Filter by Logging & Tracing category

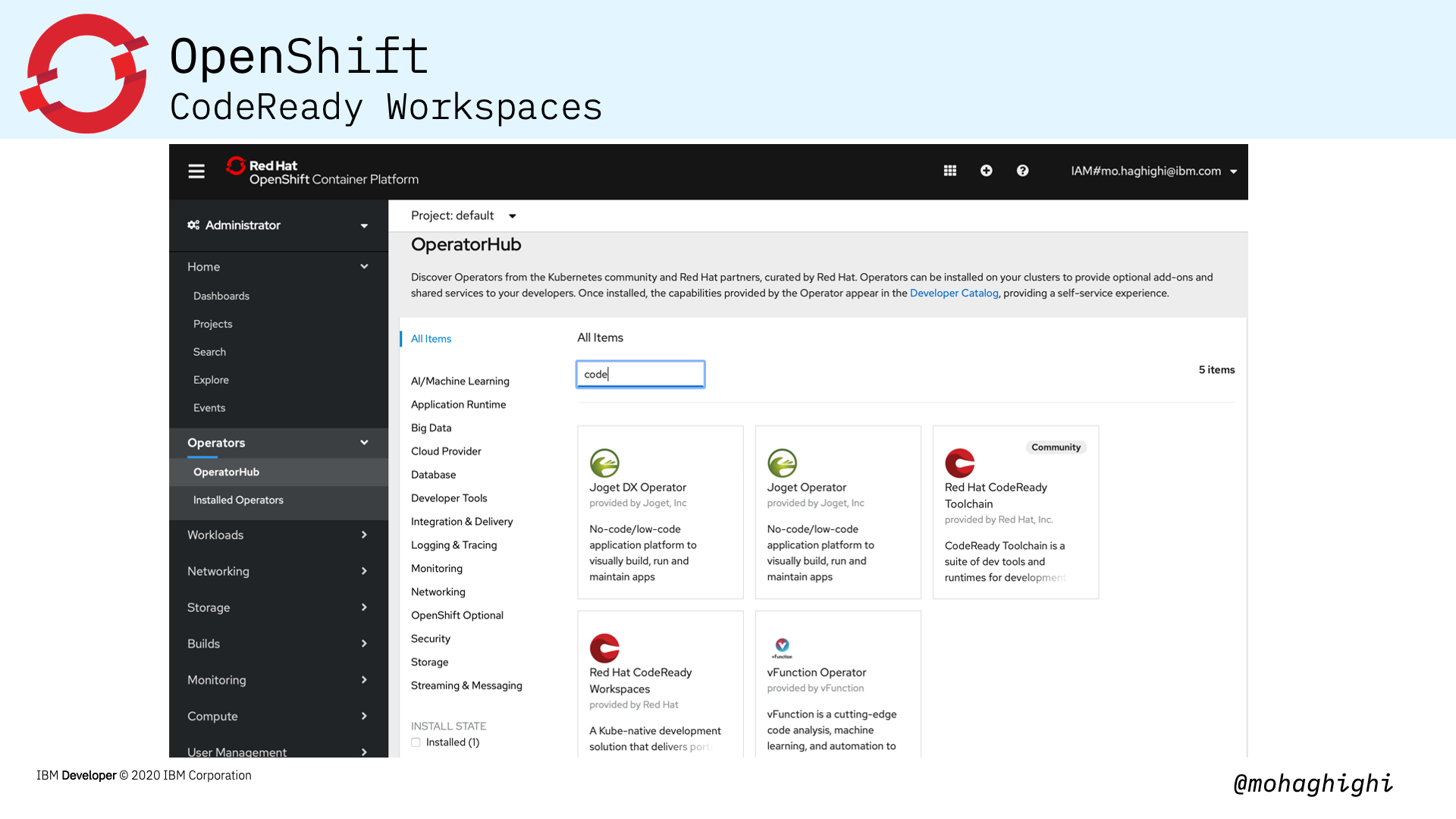coord(454,545)
